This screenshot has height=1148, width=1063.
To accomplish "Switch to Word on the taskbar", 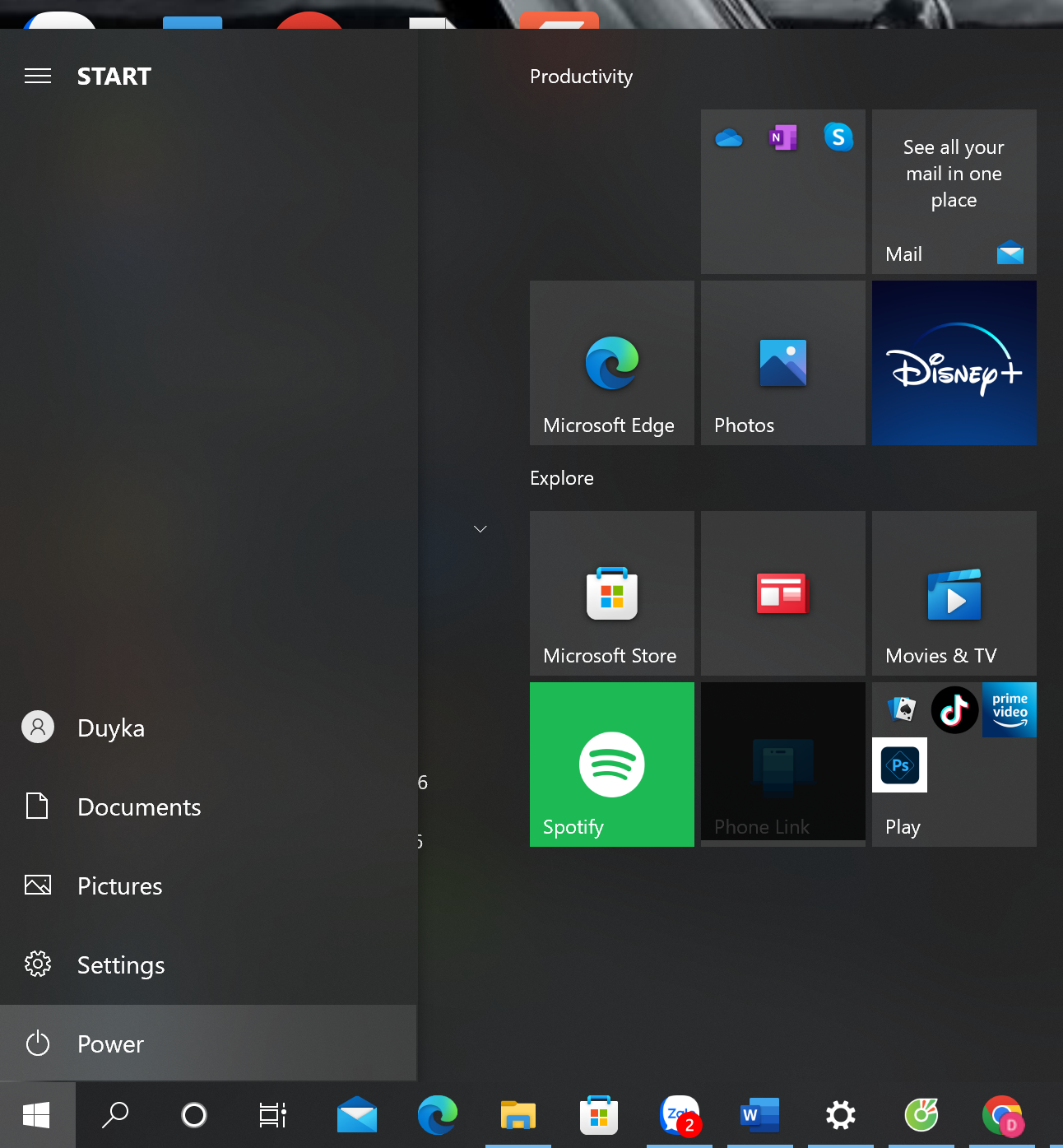I will (x=759, y=1115).
